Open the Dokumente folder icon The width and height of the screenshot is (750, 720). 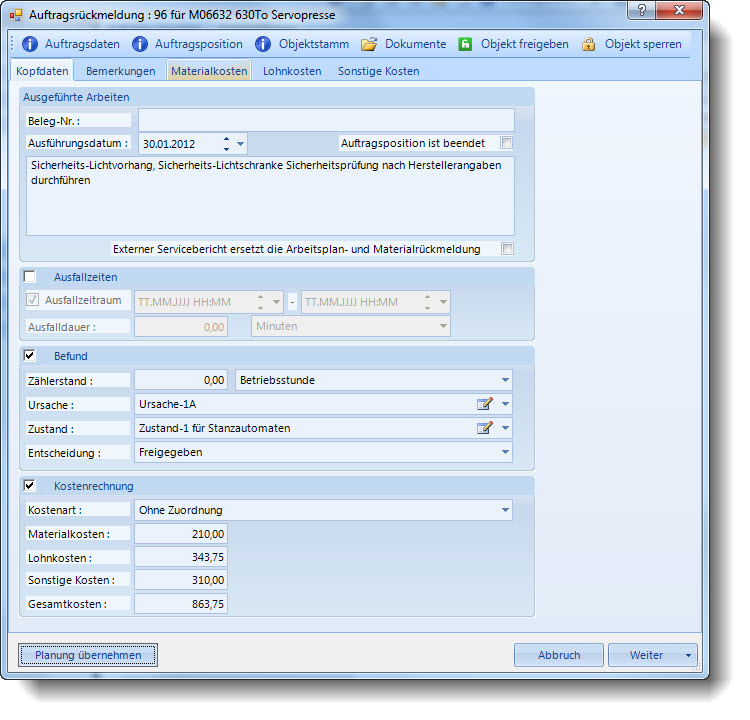tap(369, 44)
